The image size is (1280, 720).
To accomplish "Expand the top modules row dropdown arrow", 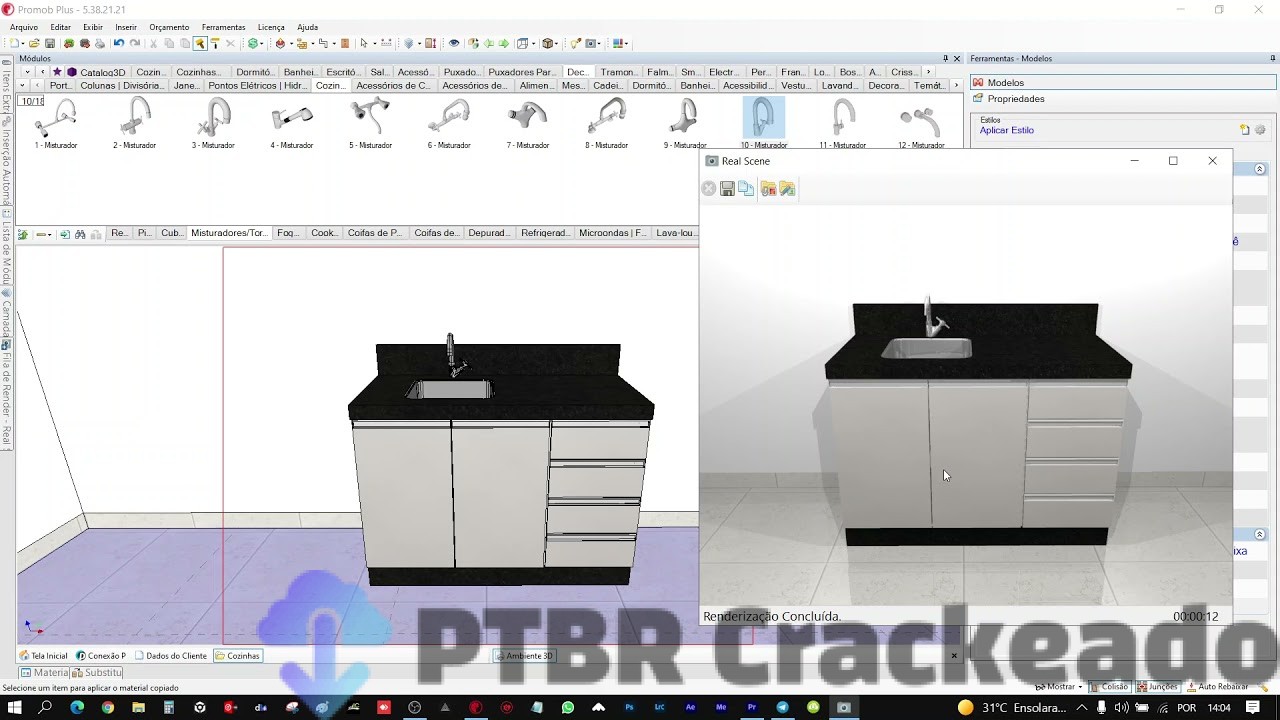I will (x=27, y=72).
